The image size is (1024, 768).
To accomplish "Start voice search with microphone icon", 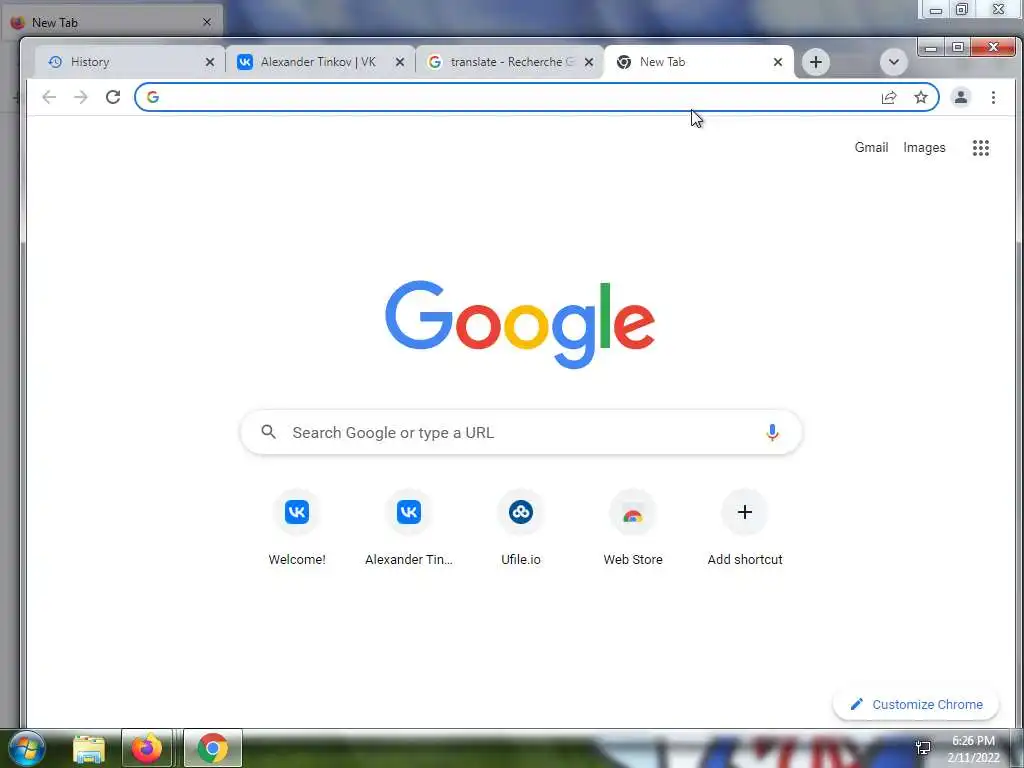I will click(772, 432).
